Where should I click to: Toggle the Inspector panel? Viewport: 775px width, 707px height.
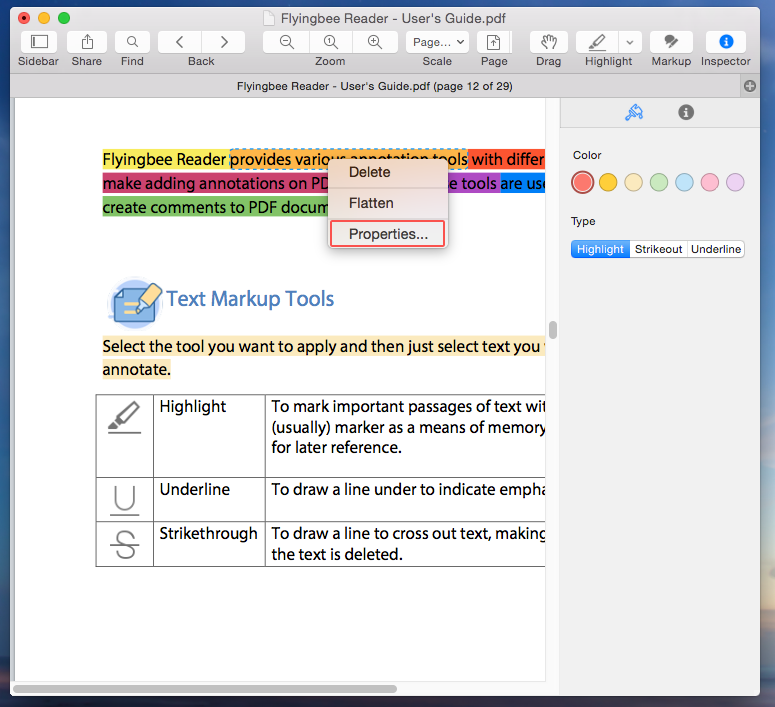(726, 42)
